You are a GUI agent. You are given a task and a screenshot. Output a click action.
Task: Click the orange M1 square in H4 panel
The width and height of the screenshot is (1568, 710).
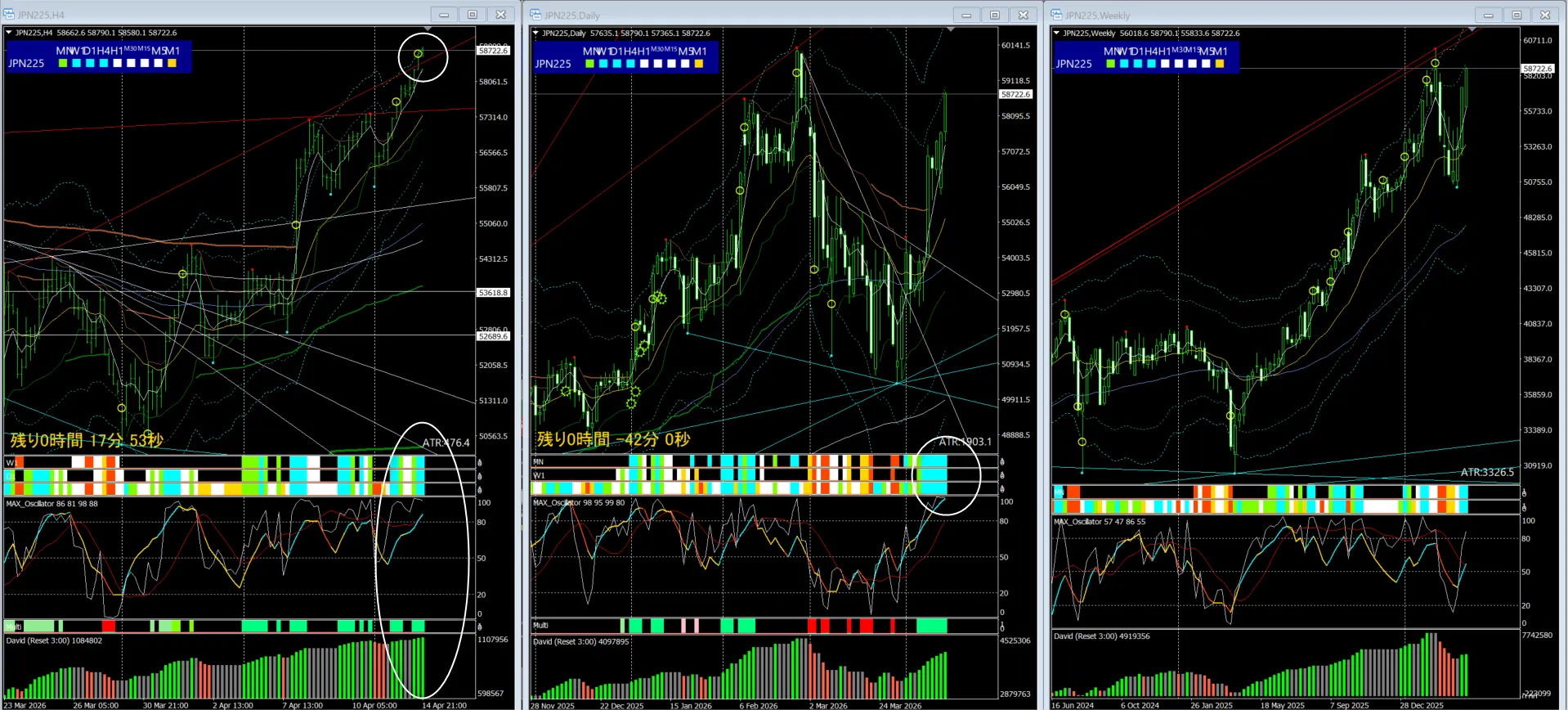(172, 63)
